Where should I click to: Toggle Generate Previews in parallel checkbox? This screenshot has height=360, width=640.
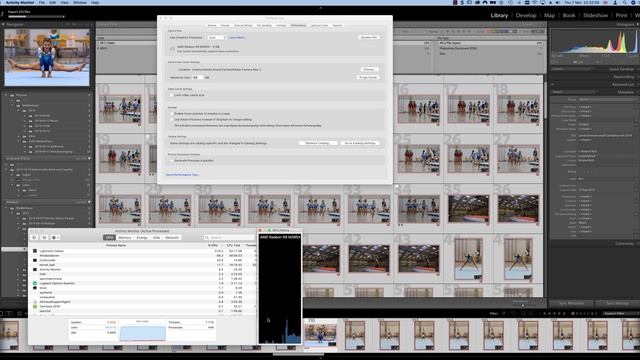pyautogui.click(x=172, y=160)
